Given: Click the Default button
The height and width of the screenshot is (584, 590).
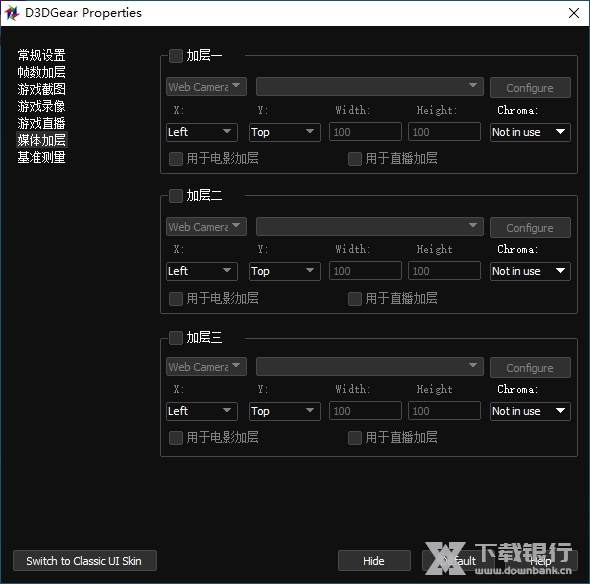Looking at the screenshot, I should tap(458, 561).
